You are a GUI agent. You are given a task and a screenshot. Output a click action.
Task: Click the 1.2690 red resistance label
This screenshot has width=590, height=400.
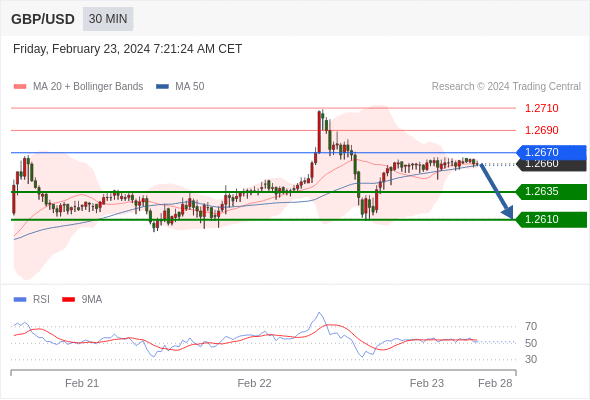click(x=542, y=130)
